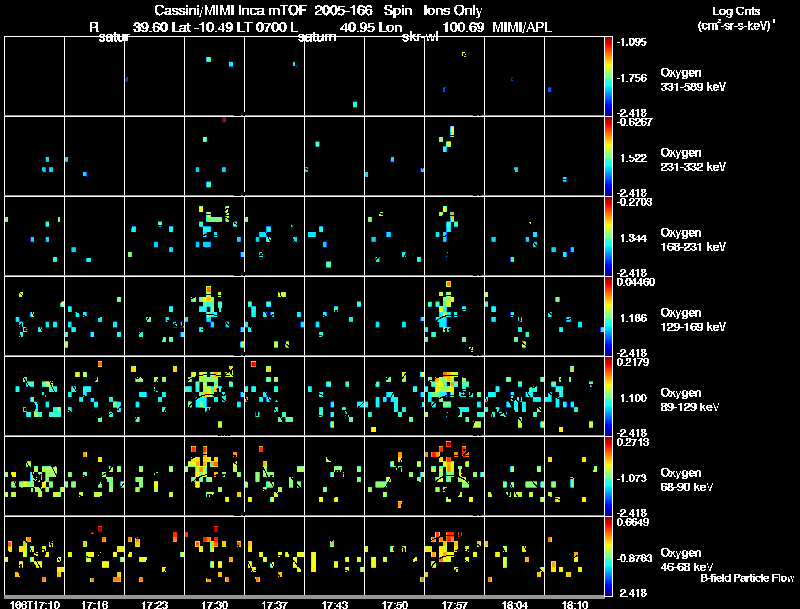This screenshot has width=800, height=609.
Task: Click the "0.2713" colorbar value
Action: (633, 442)
